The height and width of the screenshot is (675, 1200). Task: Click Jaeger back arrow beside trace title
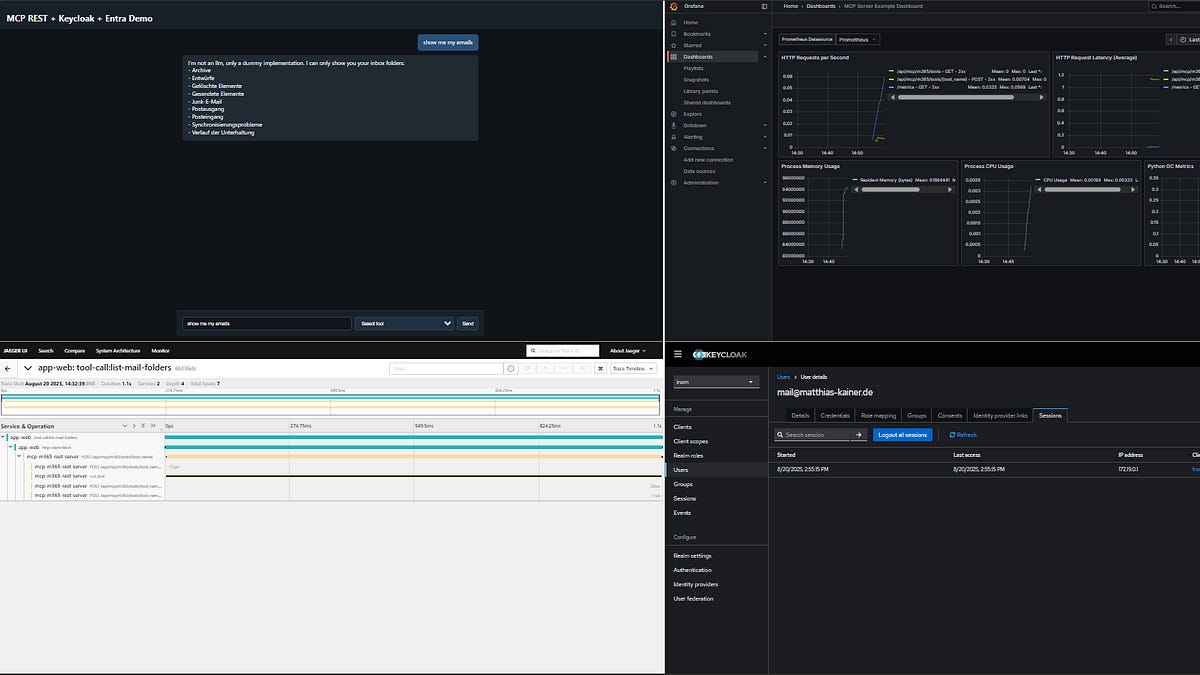[x=8, y=368]
